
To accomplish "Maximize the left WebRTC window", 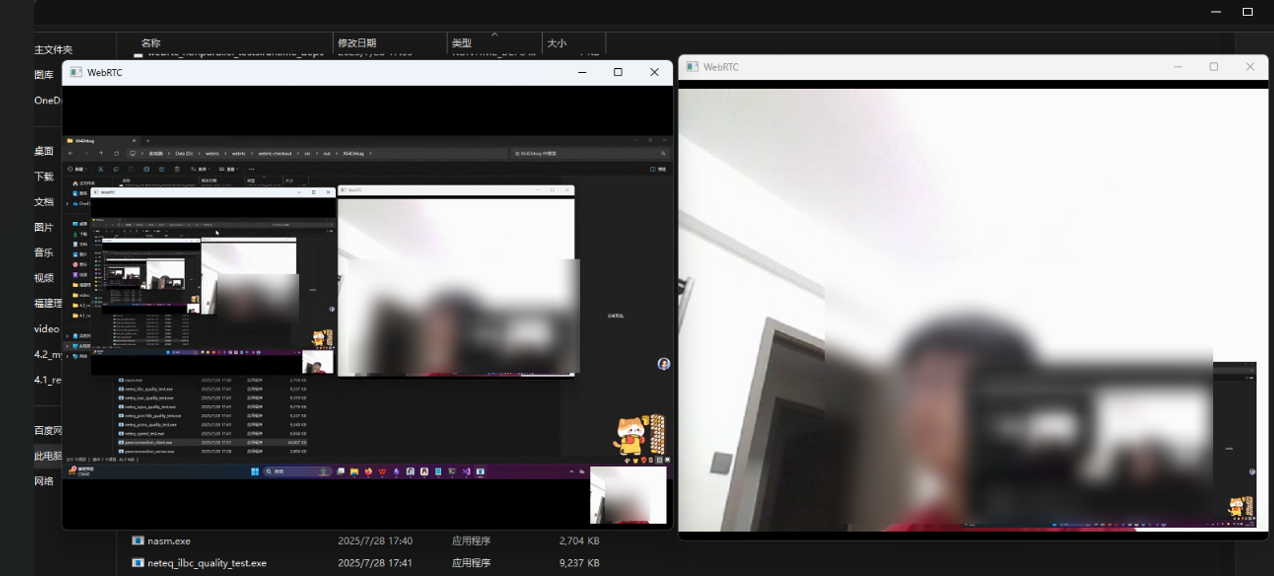I will tap(618, 72).
